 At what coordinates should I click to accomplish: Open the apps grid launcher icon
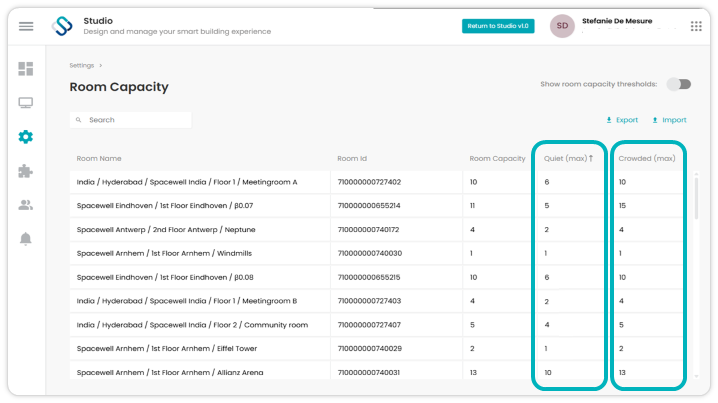point(696,26)
